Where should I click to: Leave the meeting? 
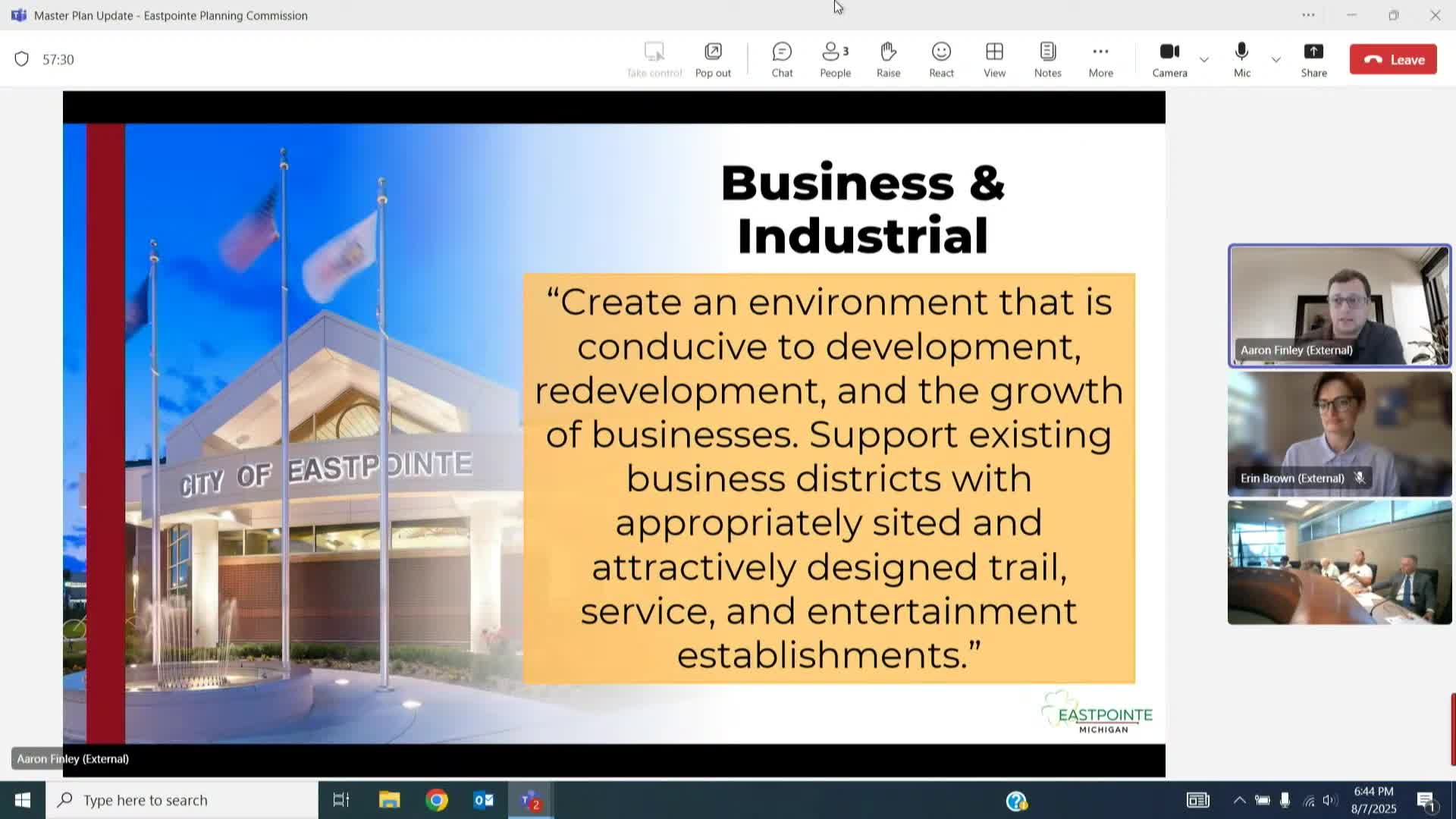1393,59
